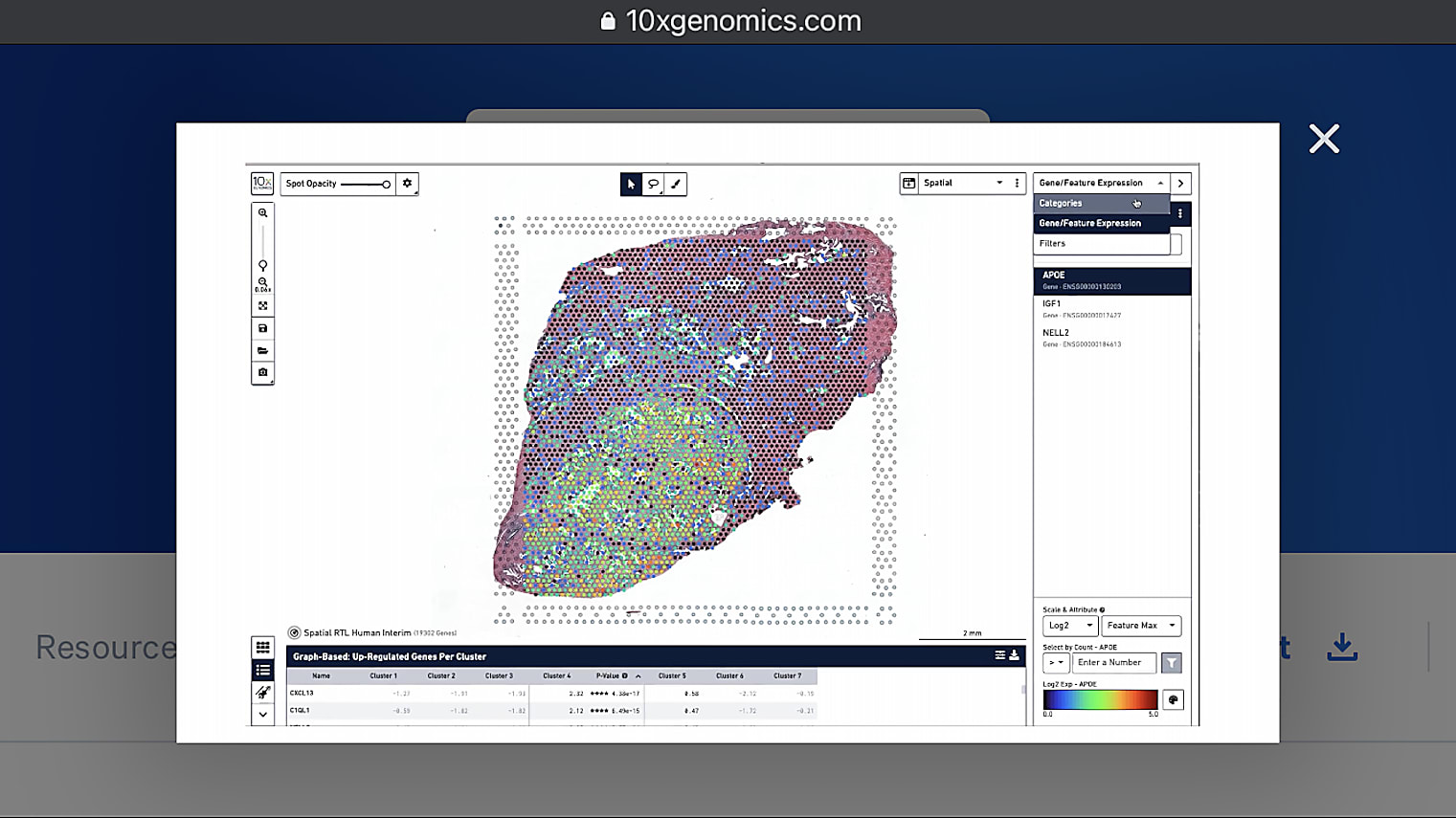The height and width of the screenshot is (818, 1456).
Task: Click the Scale & Attribute help icon
Action: coord(1103,609)
